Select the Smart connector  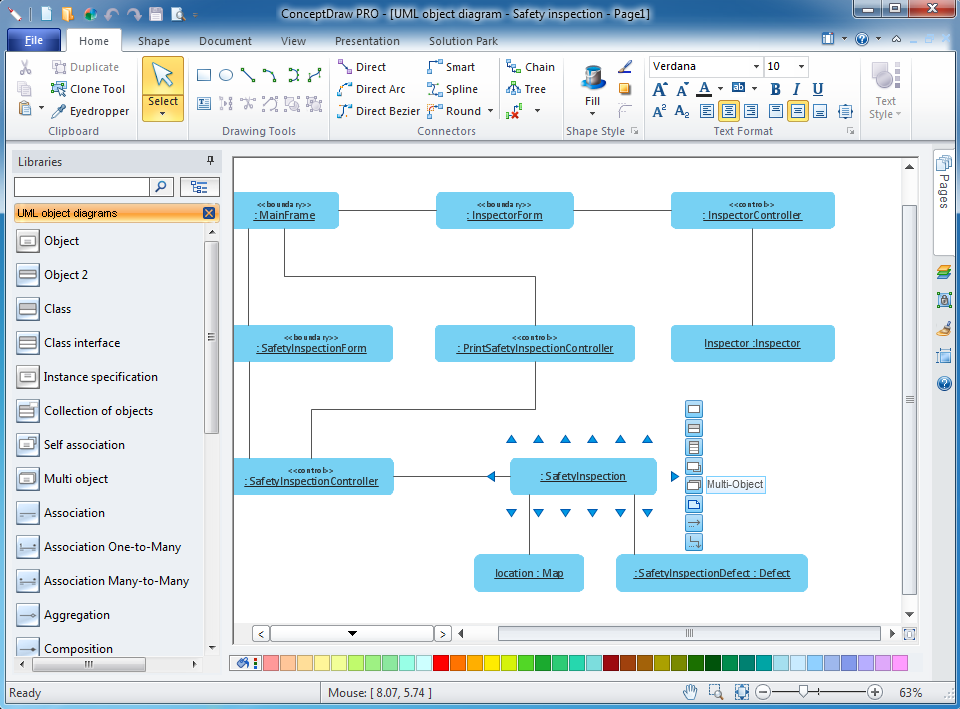pyautogui.click(x=451, y=67)
